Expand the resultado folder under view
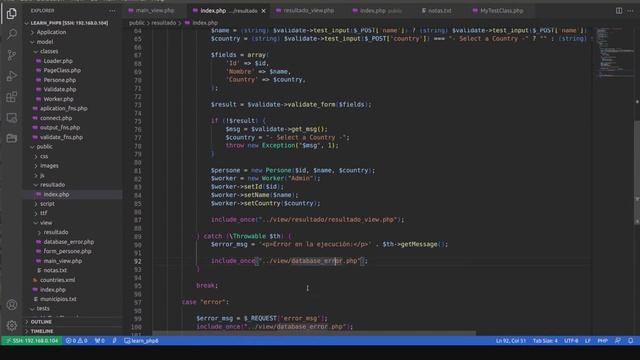 click(56, 232)
